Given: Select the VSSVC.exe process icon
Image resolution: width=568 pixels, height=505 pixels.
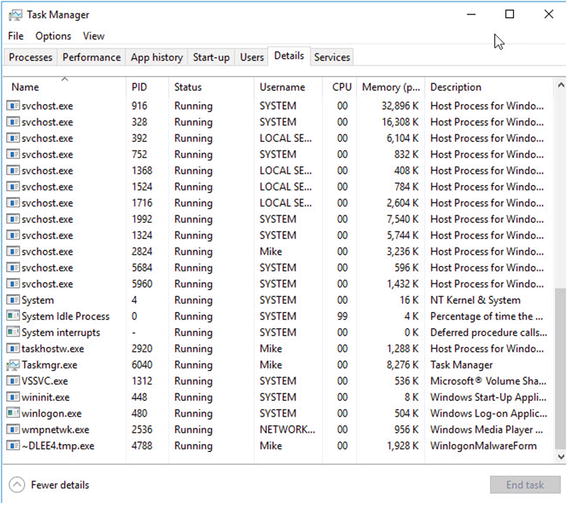Looking at the screenshot, I should coord(13,381).
